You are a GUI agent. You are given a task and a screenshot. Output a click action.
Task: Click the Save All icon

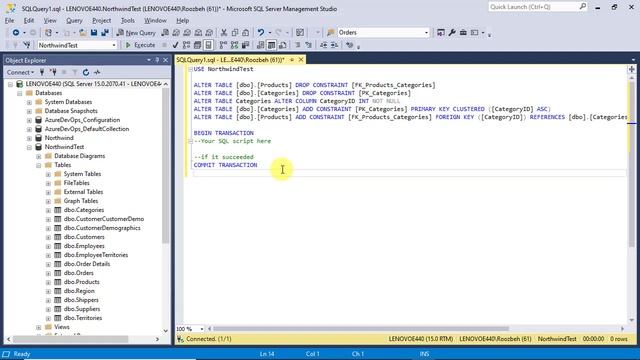click(105, 33)
